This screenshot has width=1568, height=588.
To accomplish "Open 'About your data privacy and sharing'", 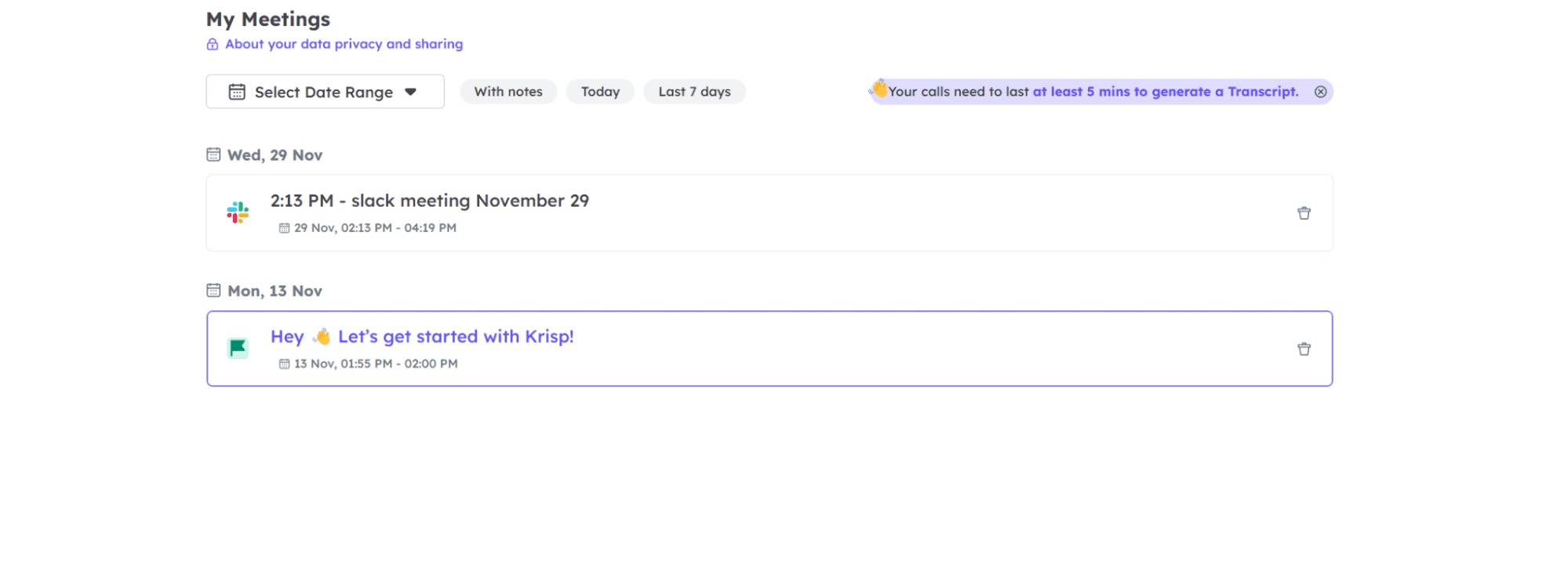I will point(344,45).
